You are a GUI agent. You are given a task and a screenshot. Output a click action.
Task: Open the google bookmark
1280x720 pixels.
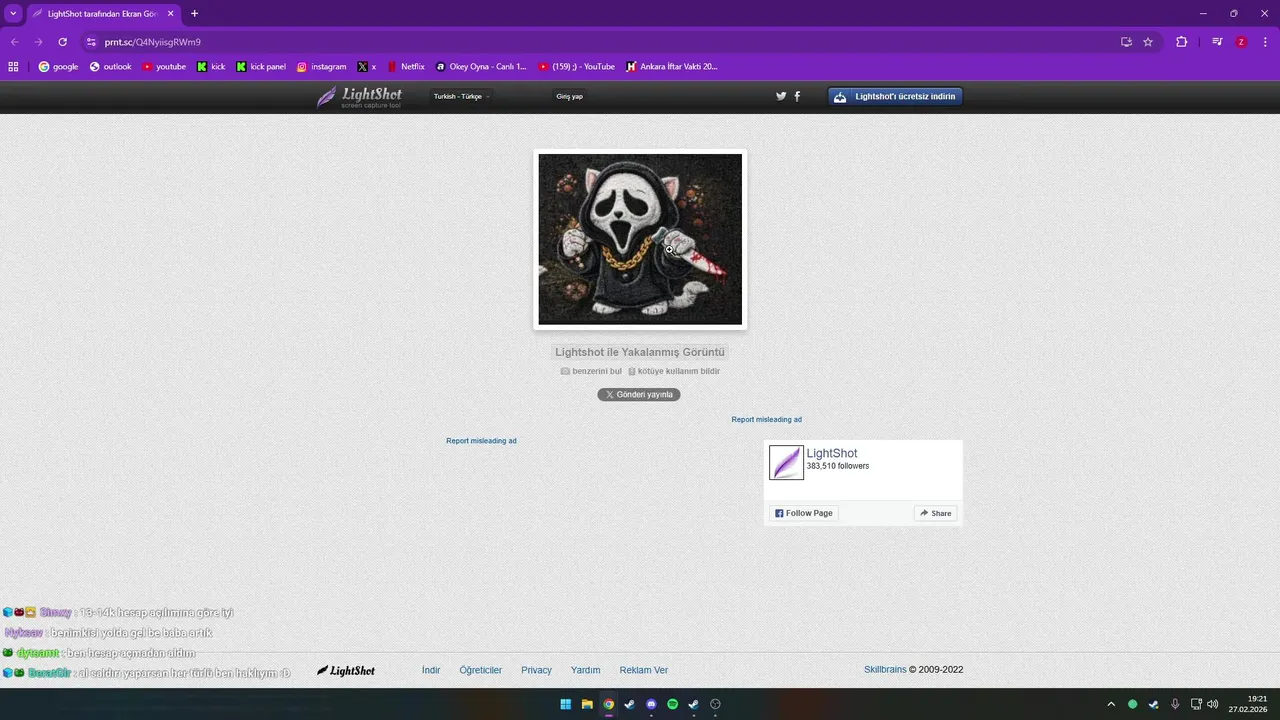point(58,67)
